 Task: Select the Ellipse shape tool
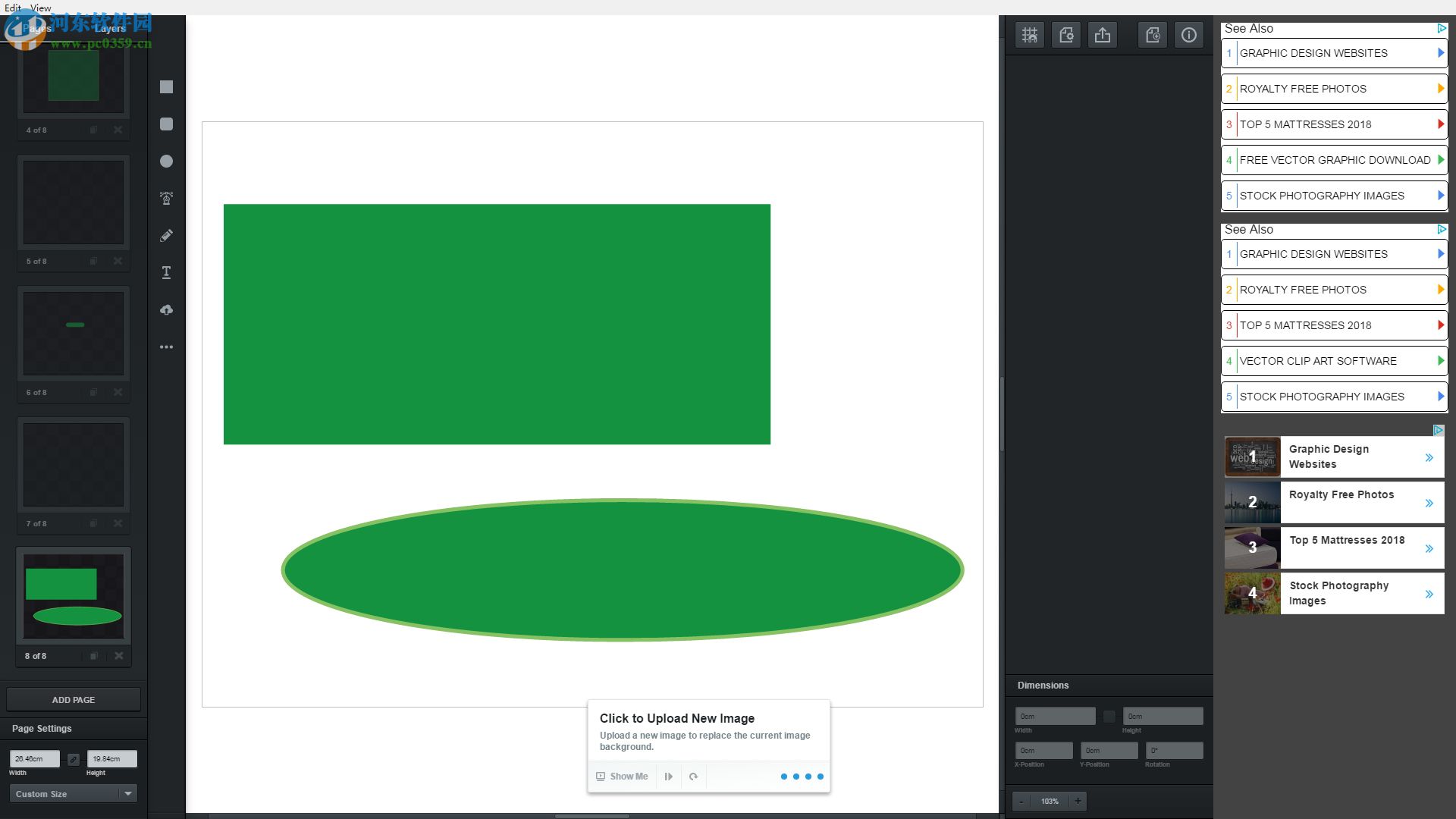coord(166,161)
